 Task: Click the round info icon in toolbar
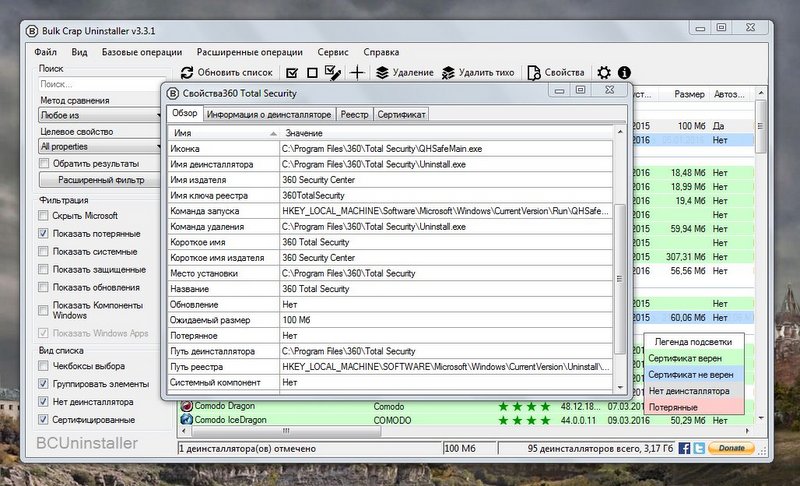[x=624, y=73]
